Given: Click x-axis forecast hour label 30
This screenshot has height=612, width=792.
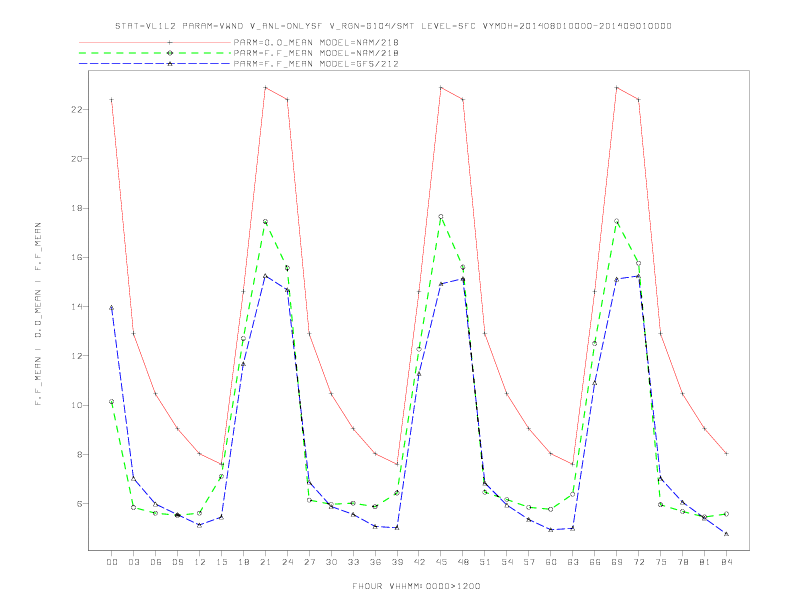Looking at the screenshot, I should pyautogui.click(x=331, y=562).
